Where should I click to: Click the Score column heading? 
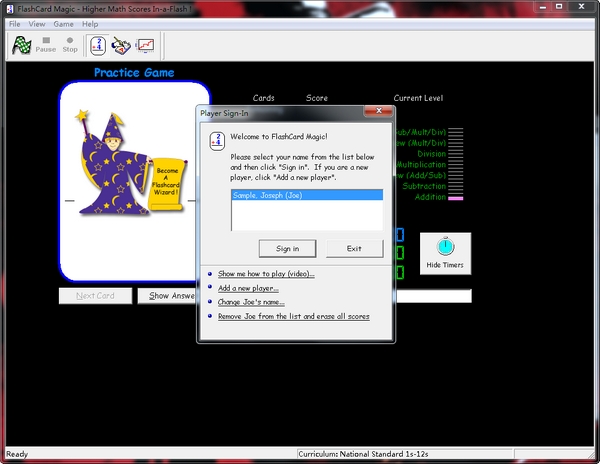tap(317, 98)
